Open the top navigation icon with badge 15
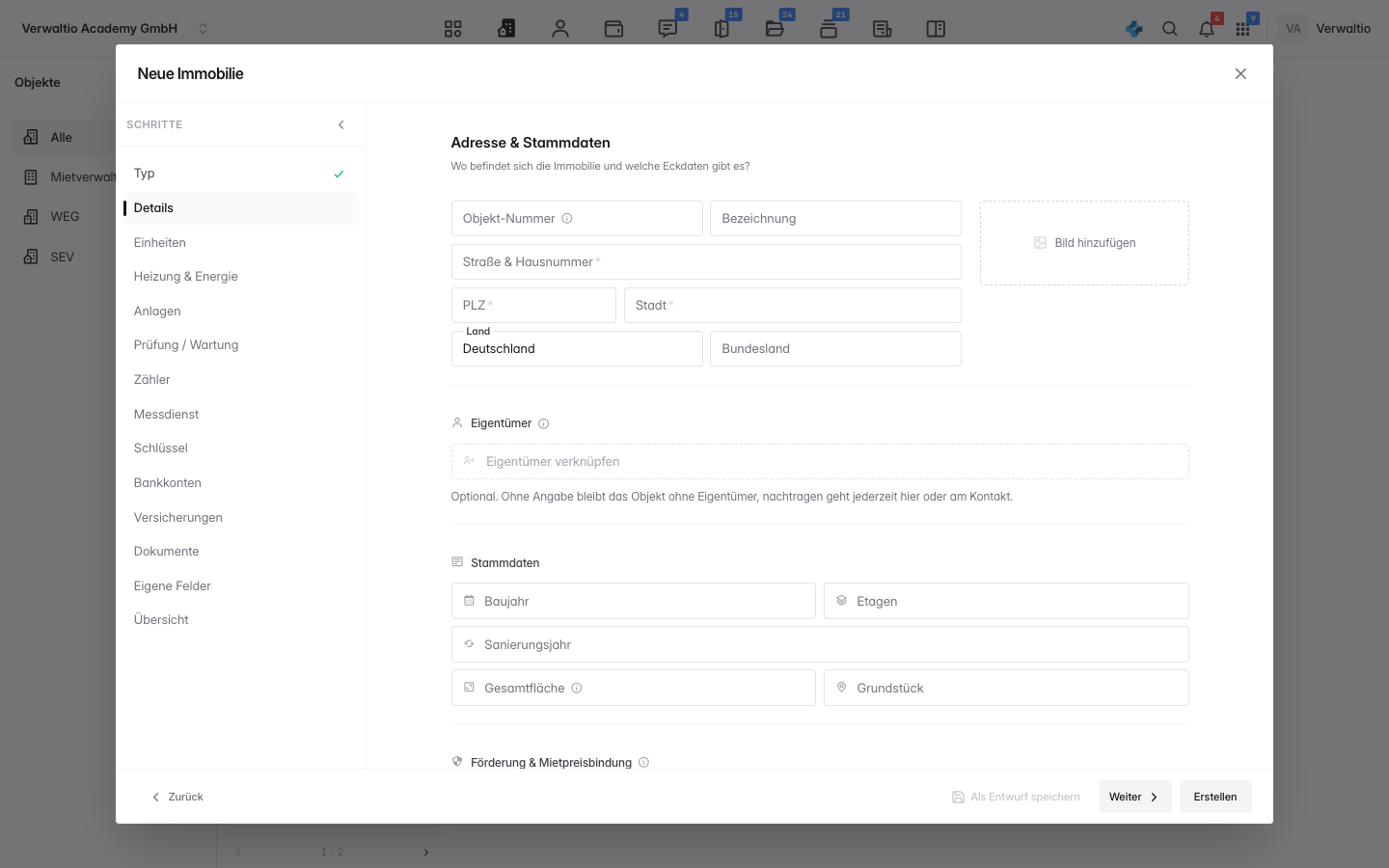1389x868 pixels. (722, 29)
